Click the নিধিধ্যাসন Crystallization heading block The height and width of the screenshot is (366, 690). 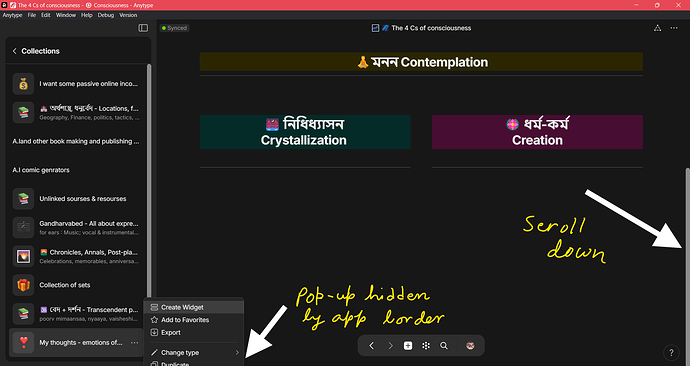click(305, 132)
